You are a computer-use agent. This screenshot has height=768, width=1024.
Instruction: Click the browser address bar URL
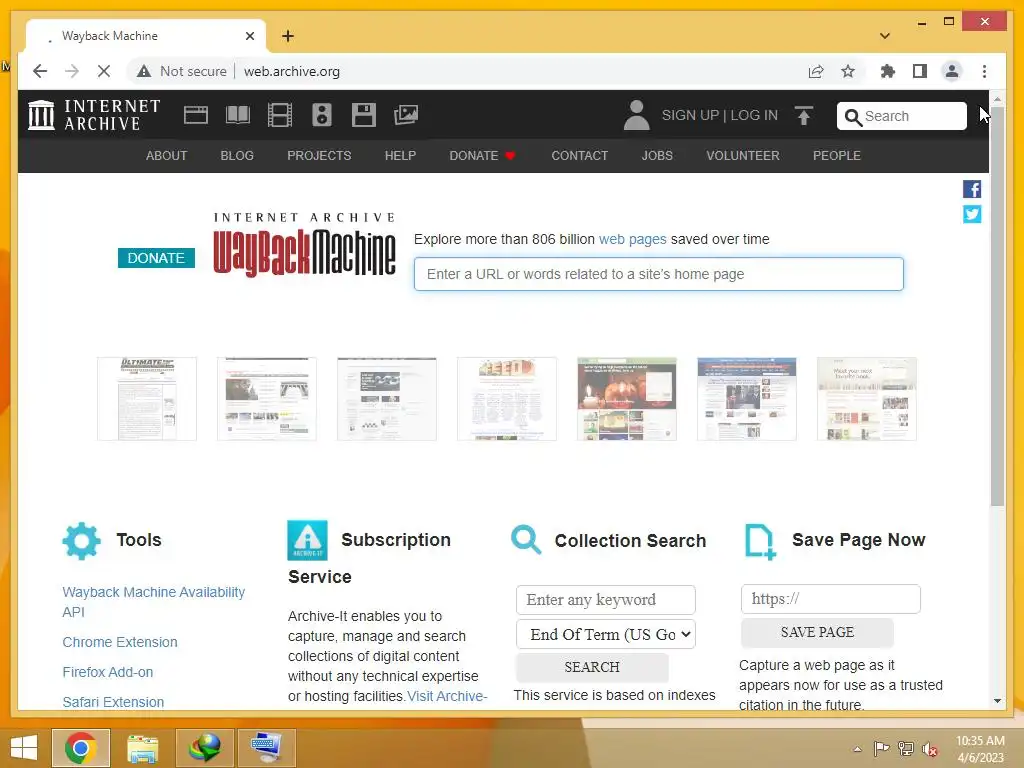[292, 71]
